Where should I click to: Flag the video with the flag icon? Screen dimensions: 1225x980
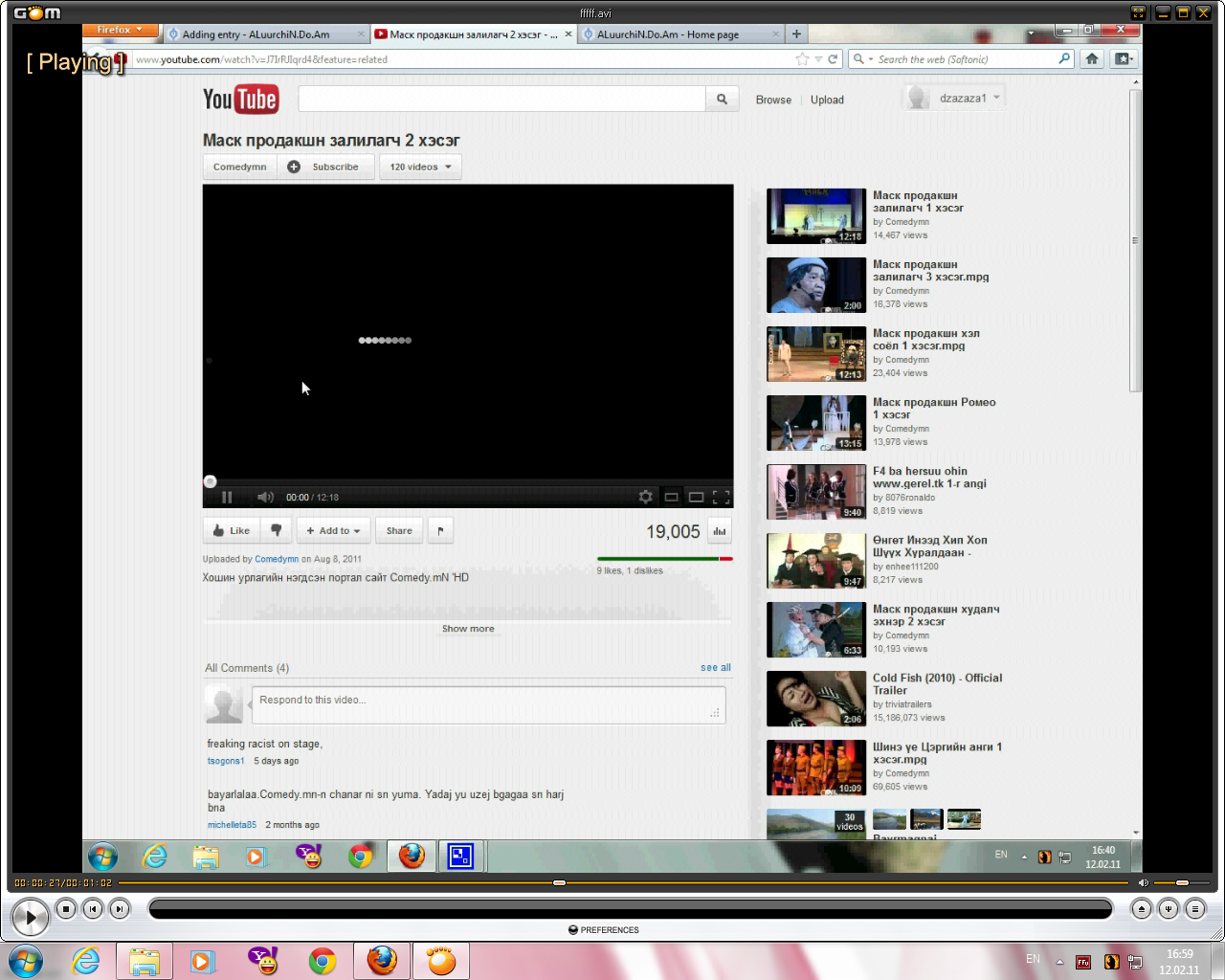(440, 530)
